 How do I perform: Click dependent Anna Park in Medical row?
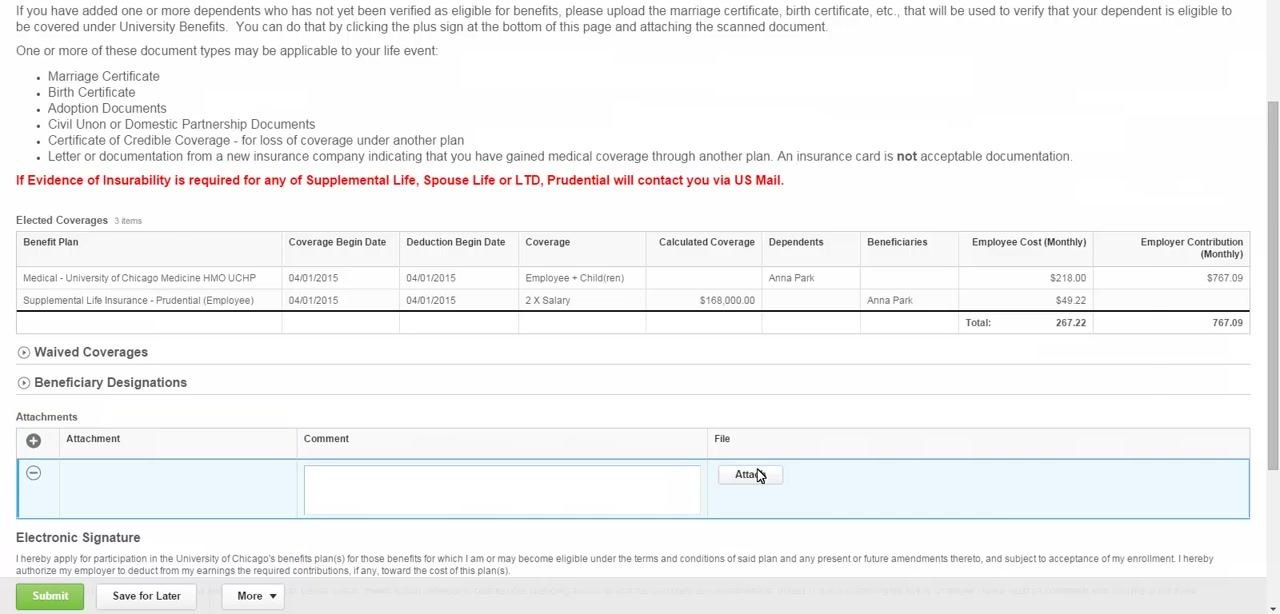791,278
